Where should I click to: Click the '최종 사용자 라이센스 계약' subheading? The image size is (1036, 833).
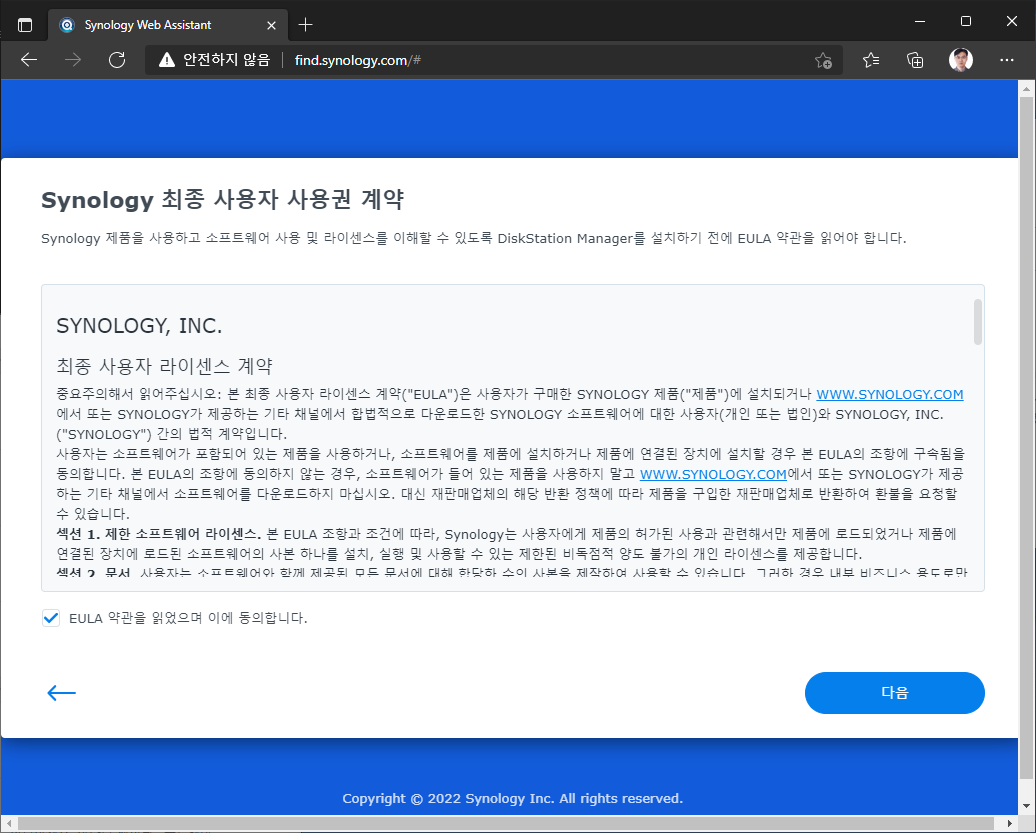click(x=165, y=366)
